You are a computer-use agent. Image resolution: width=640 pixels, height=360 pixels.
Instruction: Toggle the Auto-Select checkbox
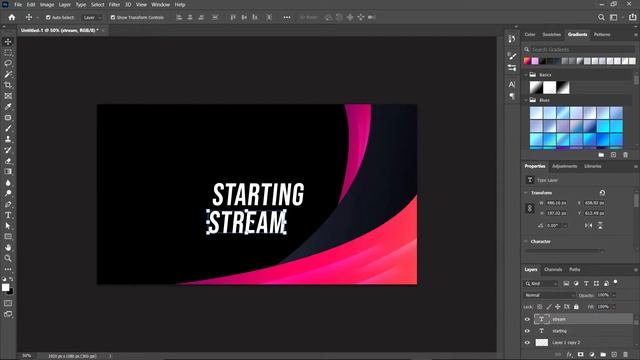(x=48, y=18)
